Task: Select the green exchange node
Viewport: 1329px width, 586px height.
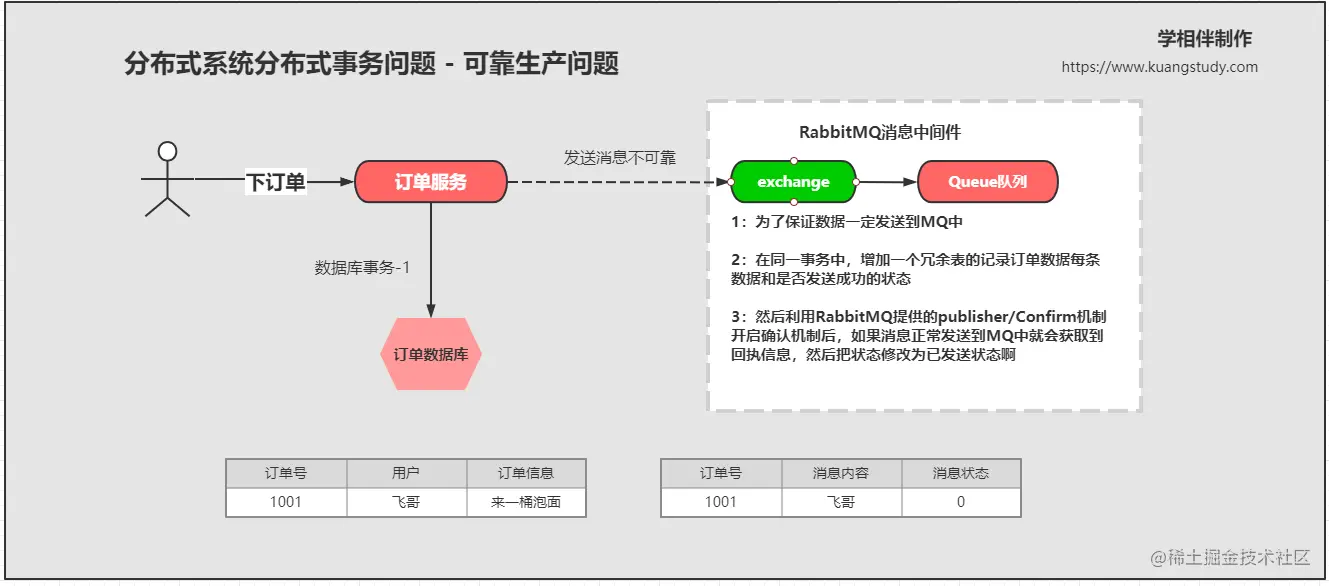Action: click(793, 182)
